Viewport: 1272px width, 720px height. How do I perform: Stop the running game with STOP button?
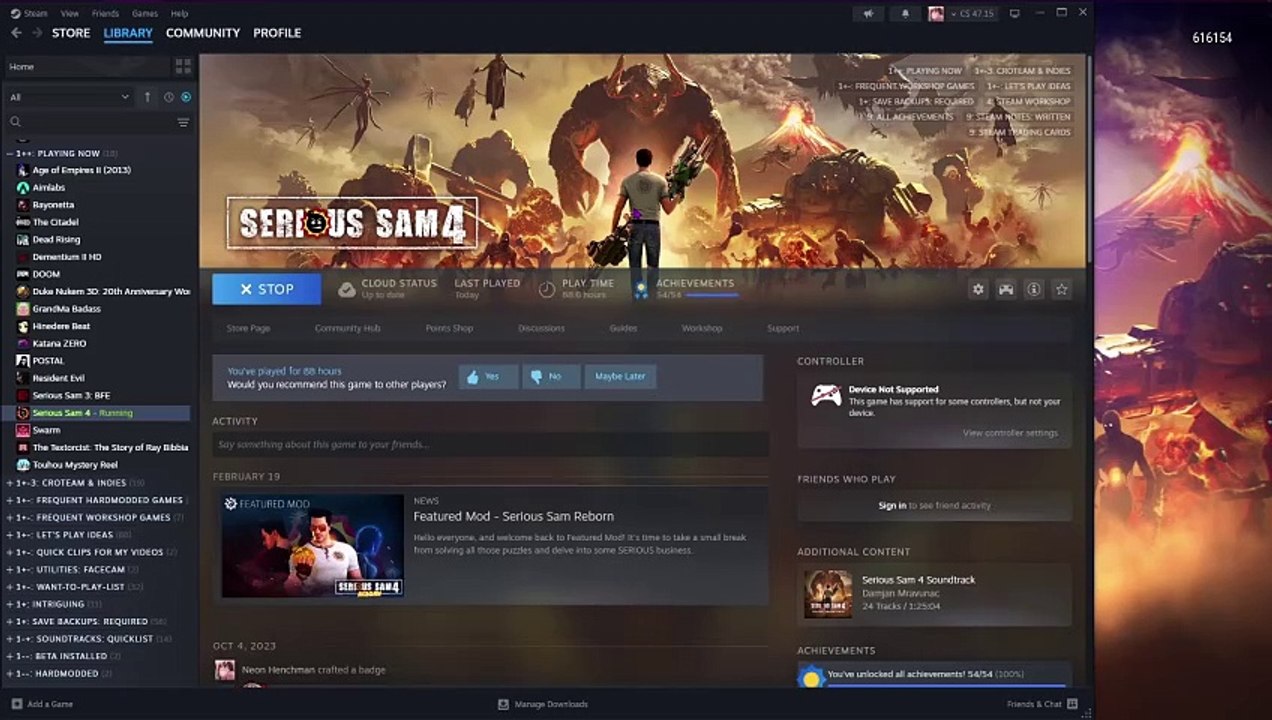click(267, 289)
